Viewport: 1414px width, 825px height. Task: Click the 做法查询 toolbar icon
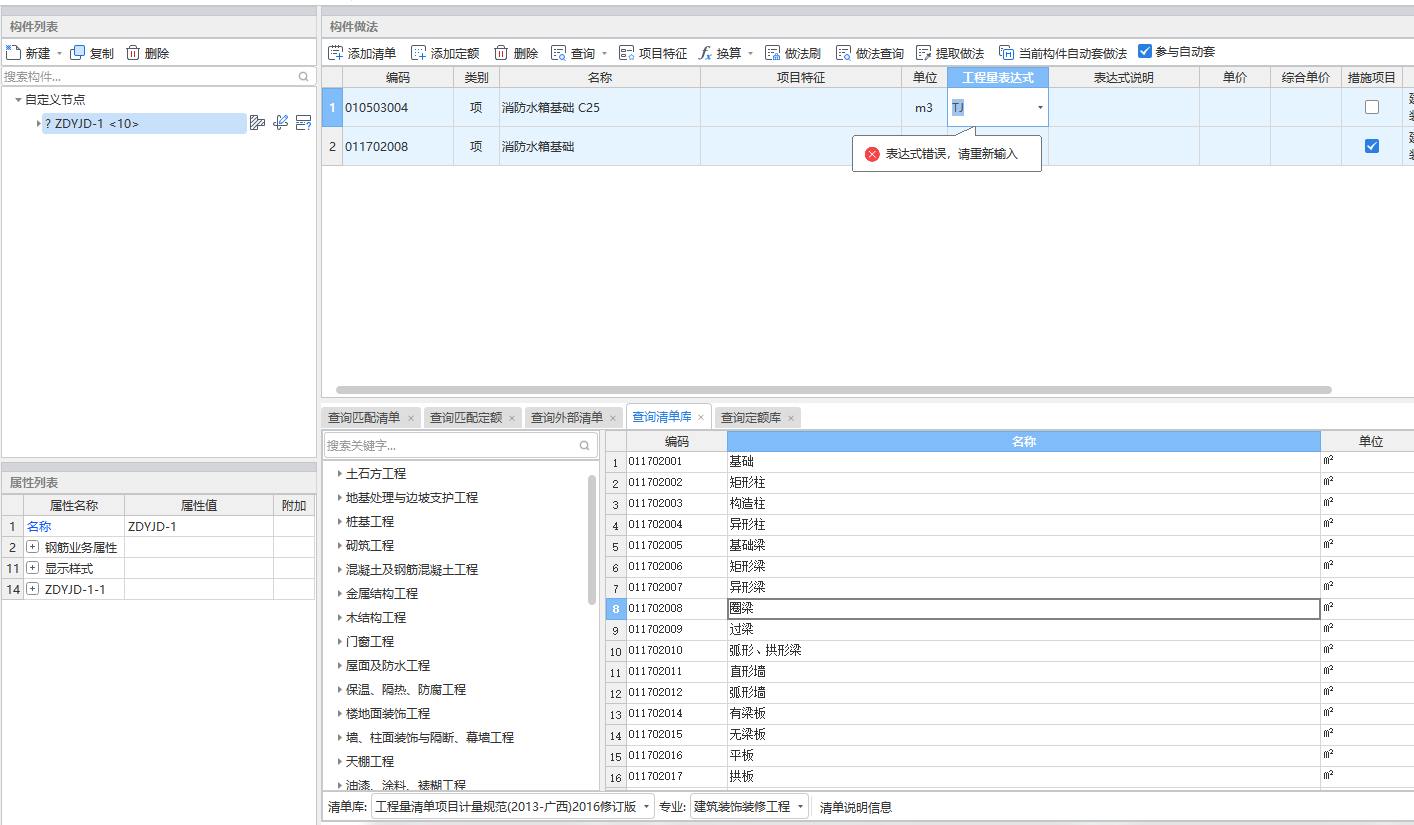click(x=843, y=53)
